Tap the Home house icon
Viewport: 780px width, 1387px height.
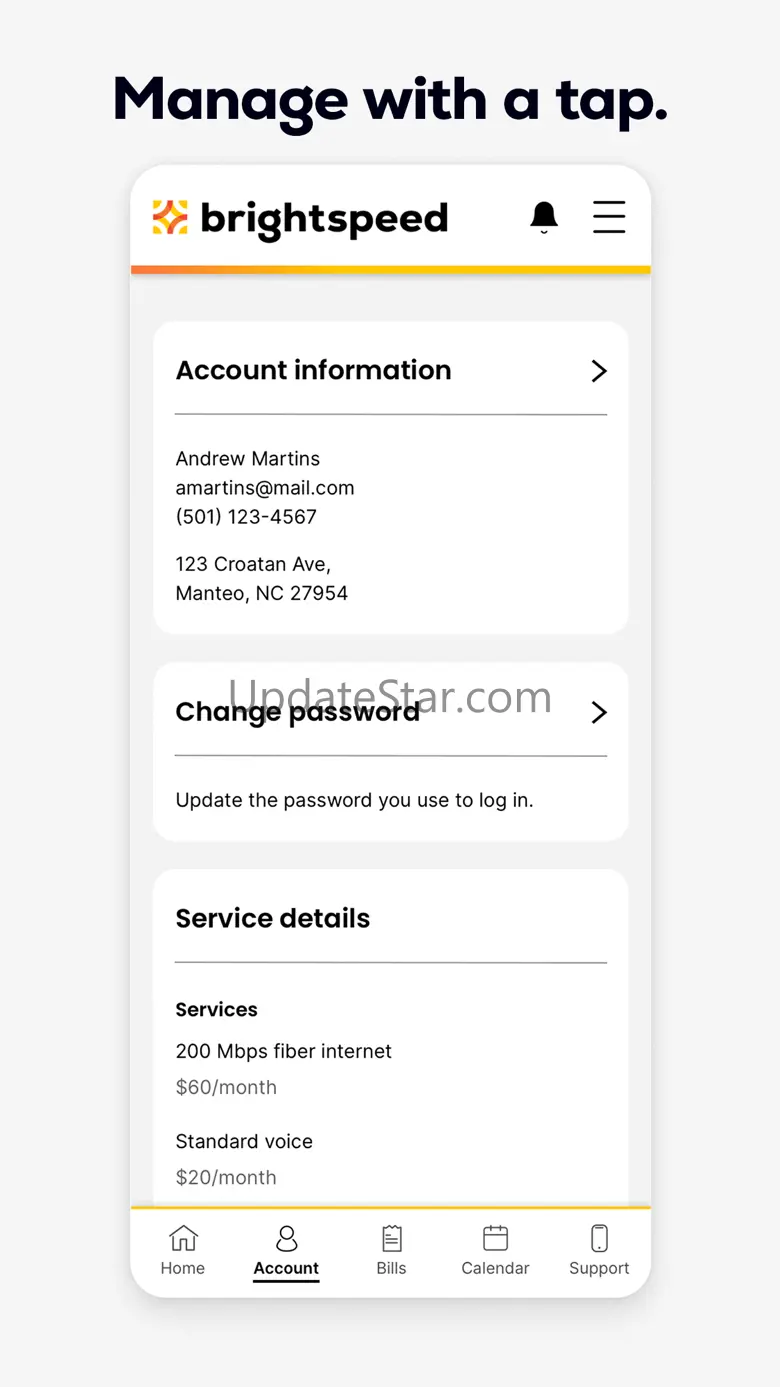(183, 1238)
